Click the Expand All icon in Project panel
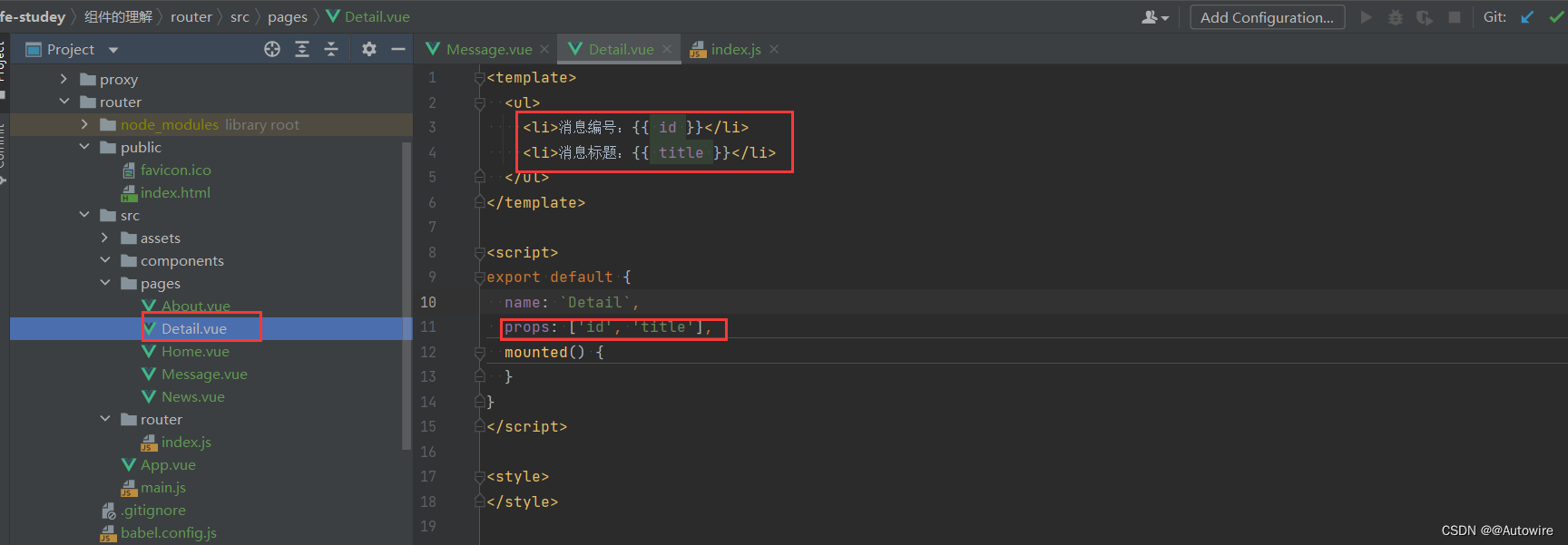 [302, 49]
